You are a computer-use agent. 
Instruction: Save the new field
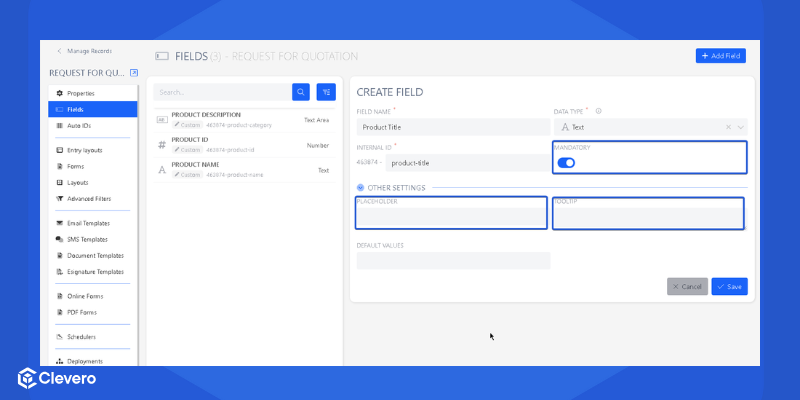click(x=730, y=287)
